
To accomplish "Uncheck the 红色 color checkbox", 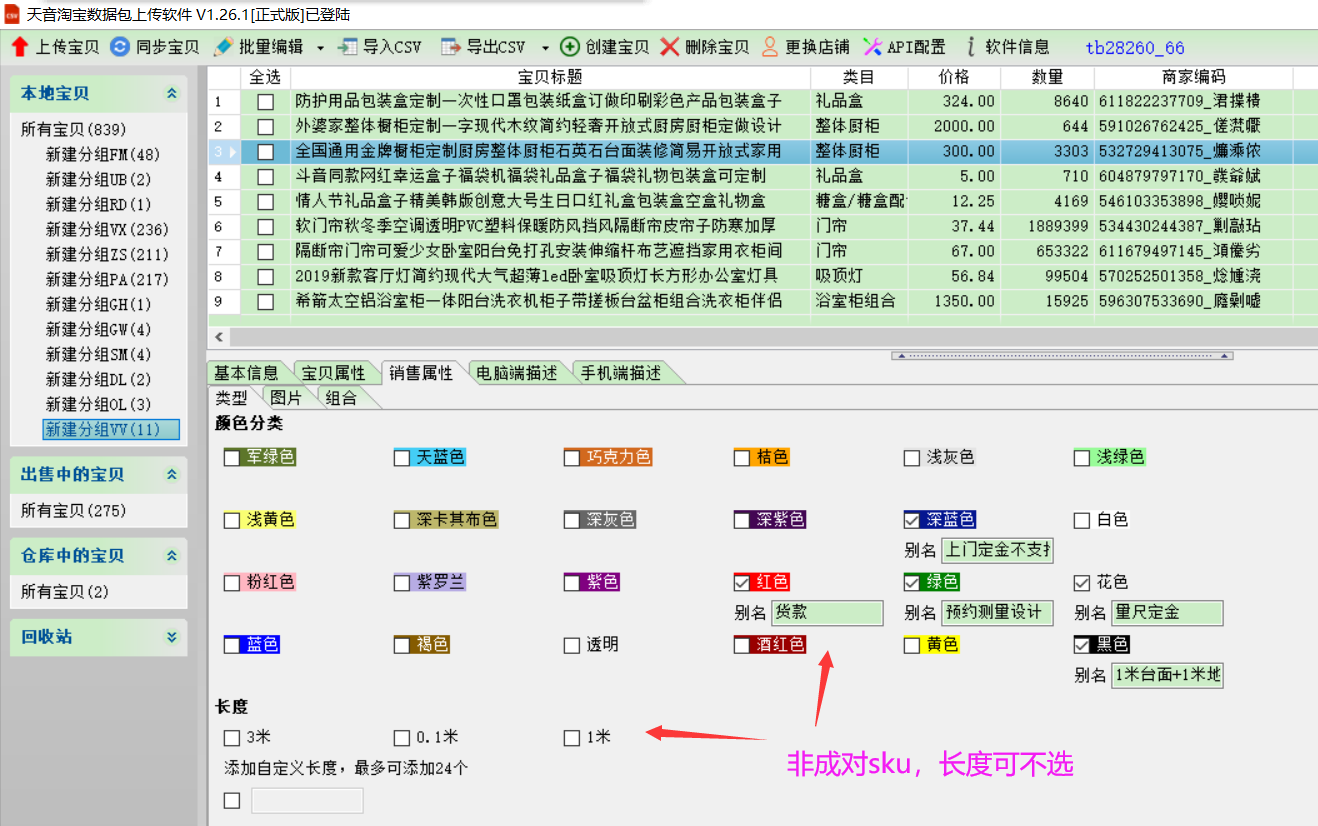I will [x=742, y=583].
